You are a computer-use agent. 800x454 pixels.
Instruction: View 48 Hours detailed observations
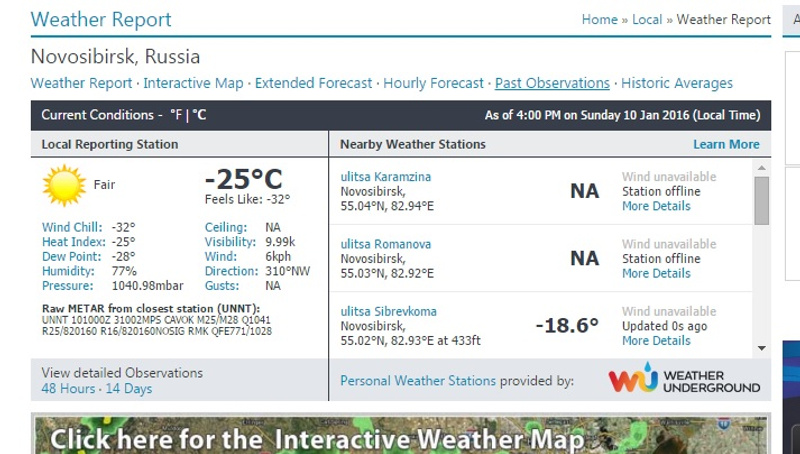pyautogui.click(x=68, y=388)
